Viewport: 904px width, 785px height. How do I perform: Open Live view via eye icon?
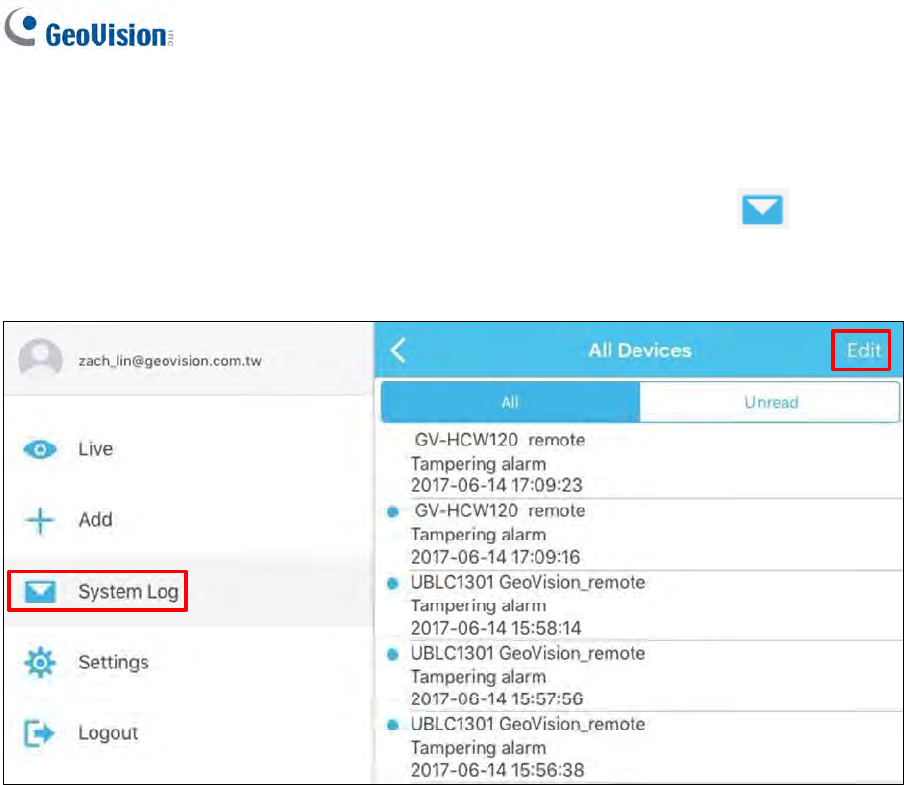click(40, 449)
